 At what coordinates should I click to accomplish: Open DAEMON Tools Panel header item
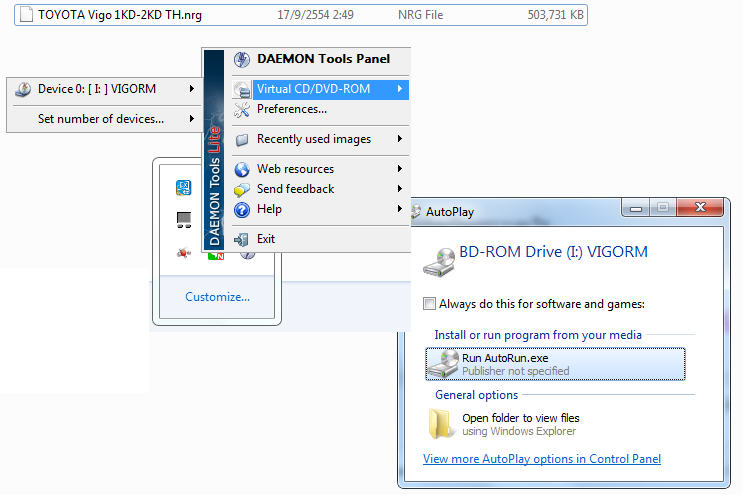coord(321,59)
